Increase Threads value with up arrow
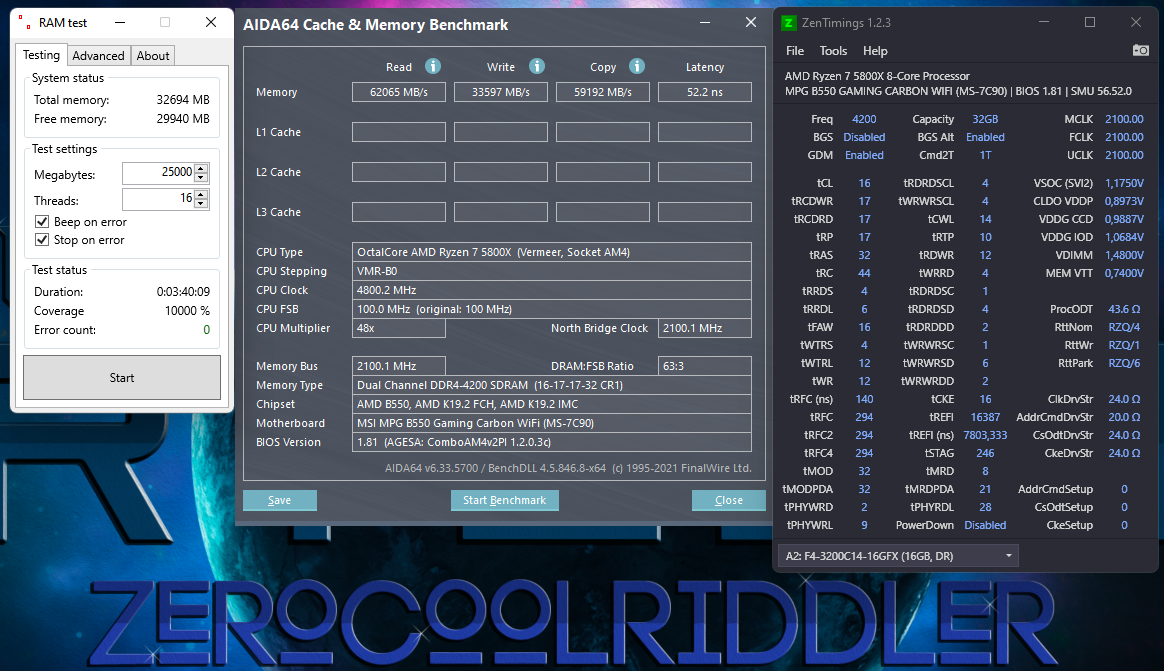The image size is (1164, 671). tap(201, 194)
